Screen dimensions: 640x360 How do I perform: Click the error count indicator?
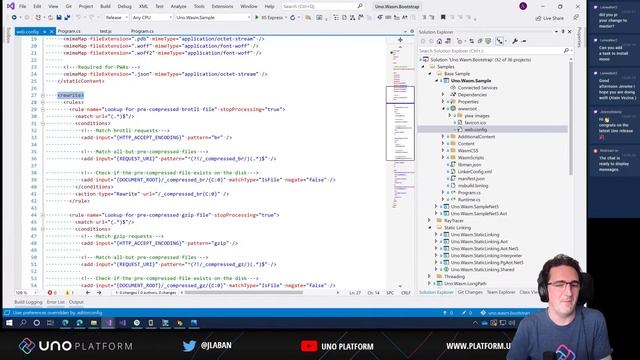[52, 293]
